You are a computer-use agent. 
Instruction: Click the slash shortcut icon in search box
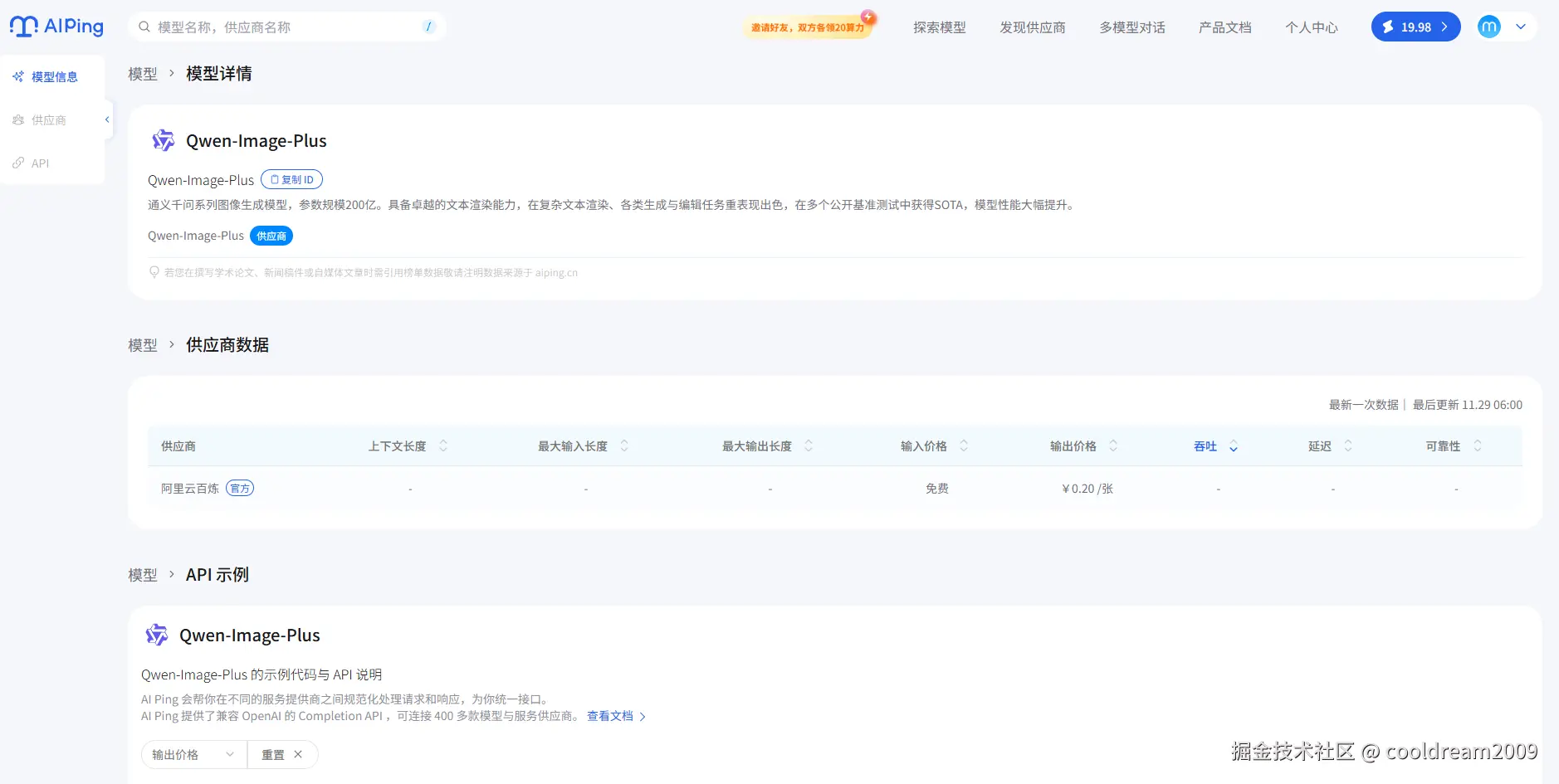[x=429, y=27]
